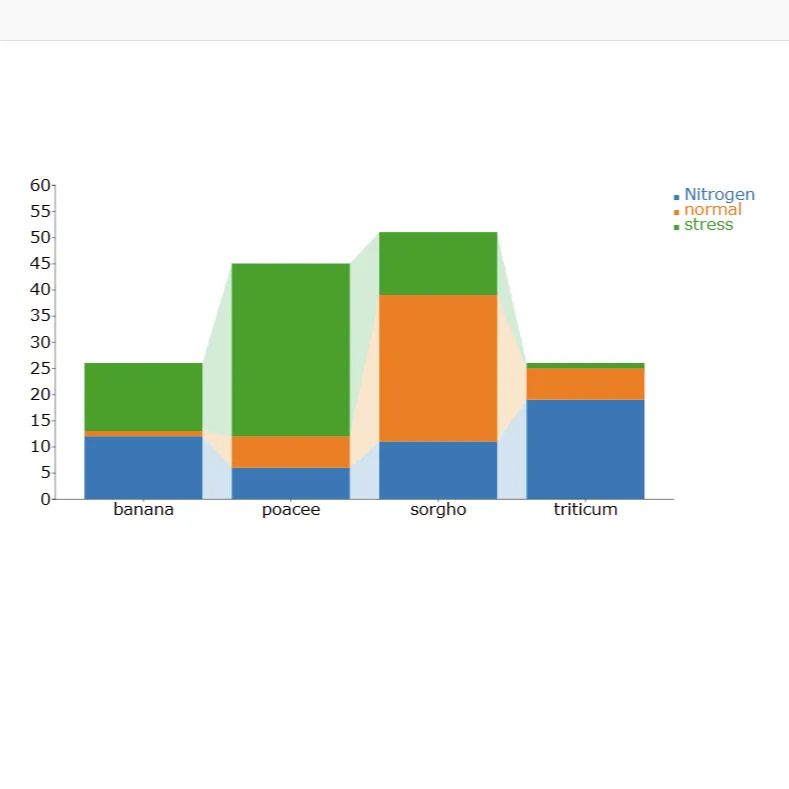
Task: Click the green stress legend swatch
Action: pos(677,227)
